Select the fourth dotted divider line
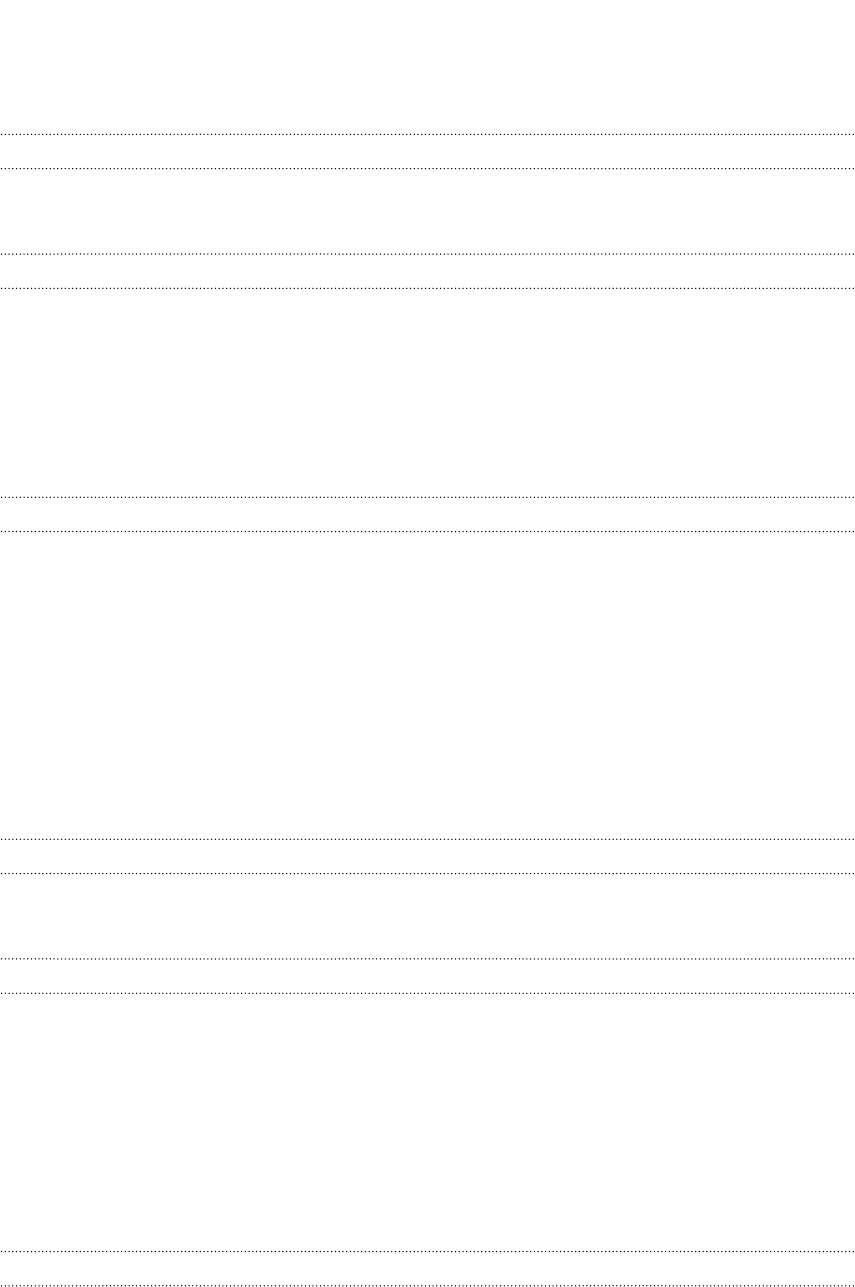This screenshot has height=1287, width=855. (x=427, y=289)
